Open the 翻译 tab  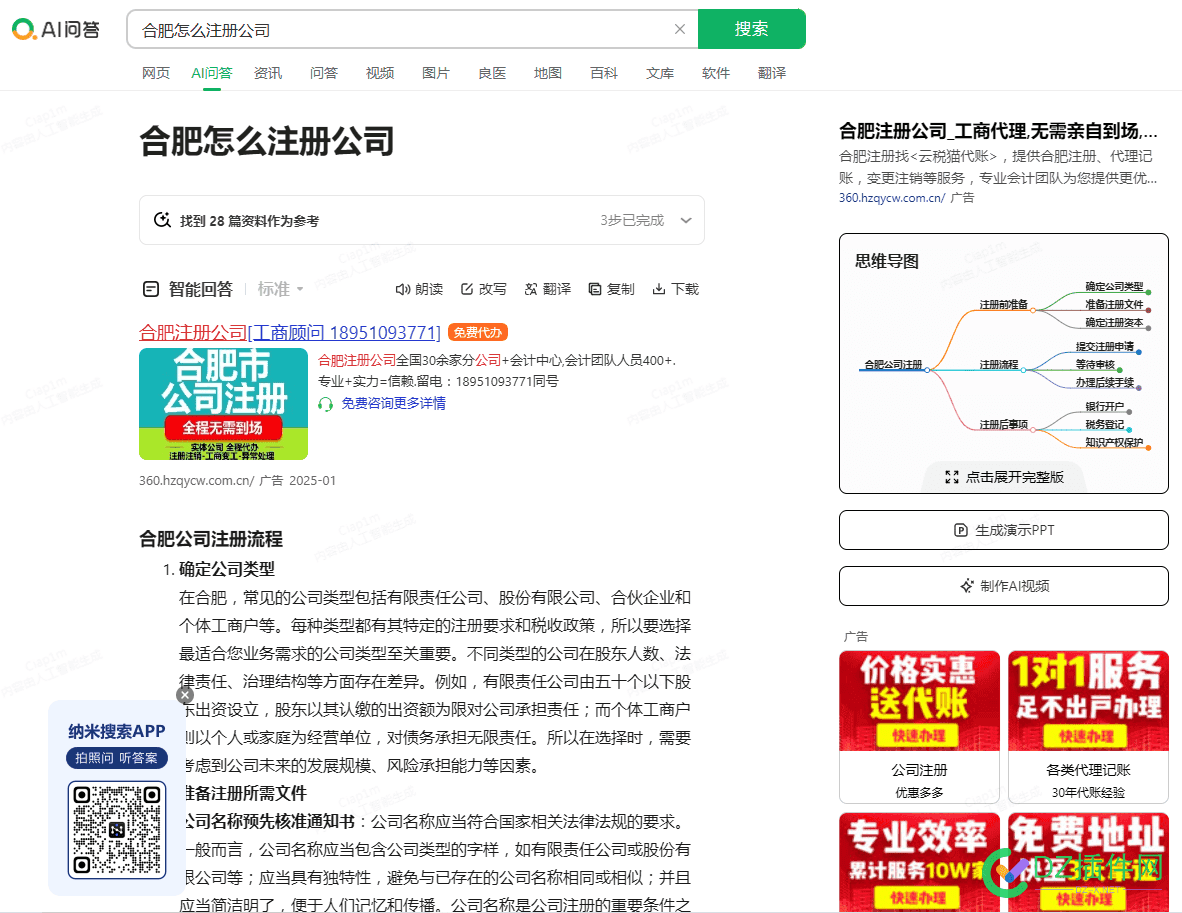click(x=771, y=73)
